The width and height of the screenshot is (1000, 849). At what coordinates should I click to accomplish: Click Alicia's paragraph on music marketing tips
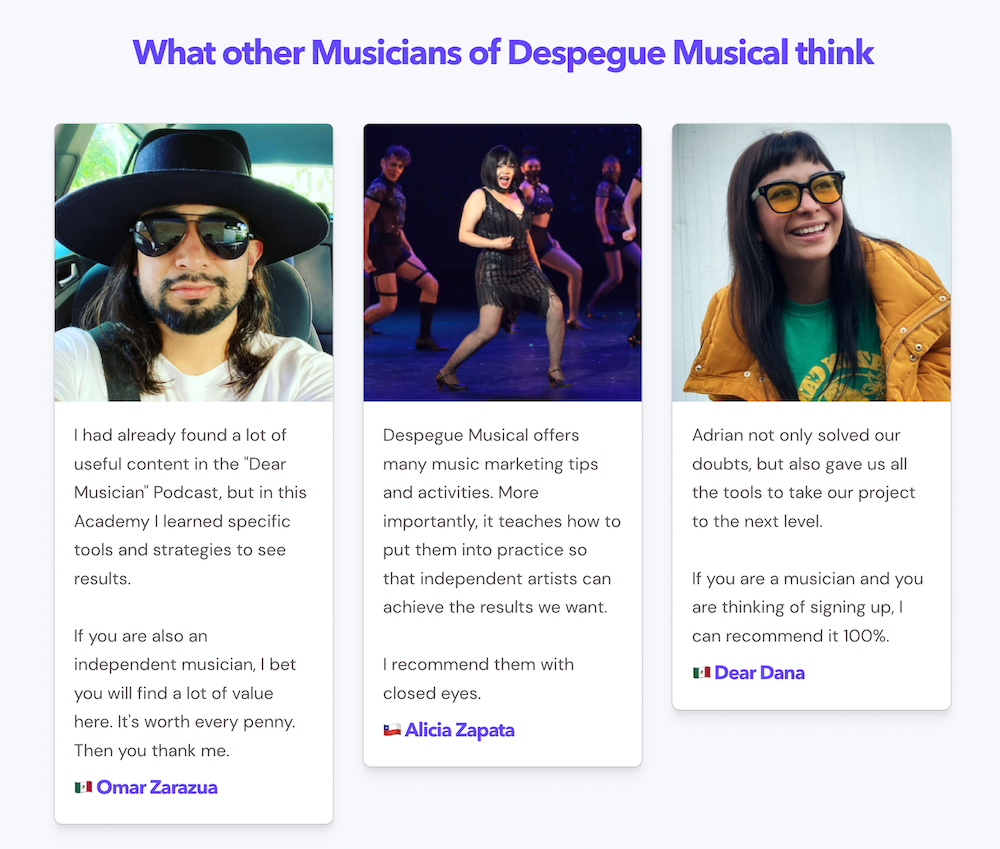point(501,521)
